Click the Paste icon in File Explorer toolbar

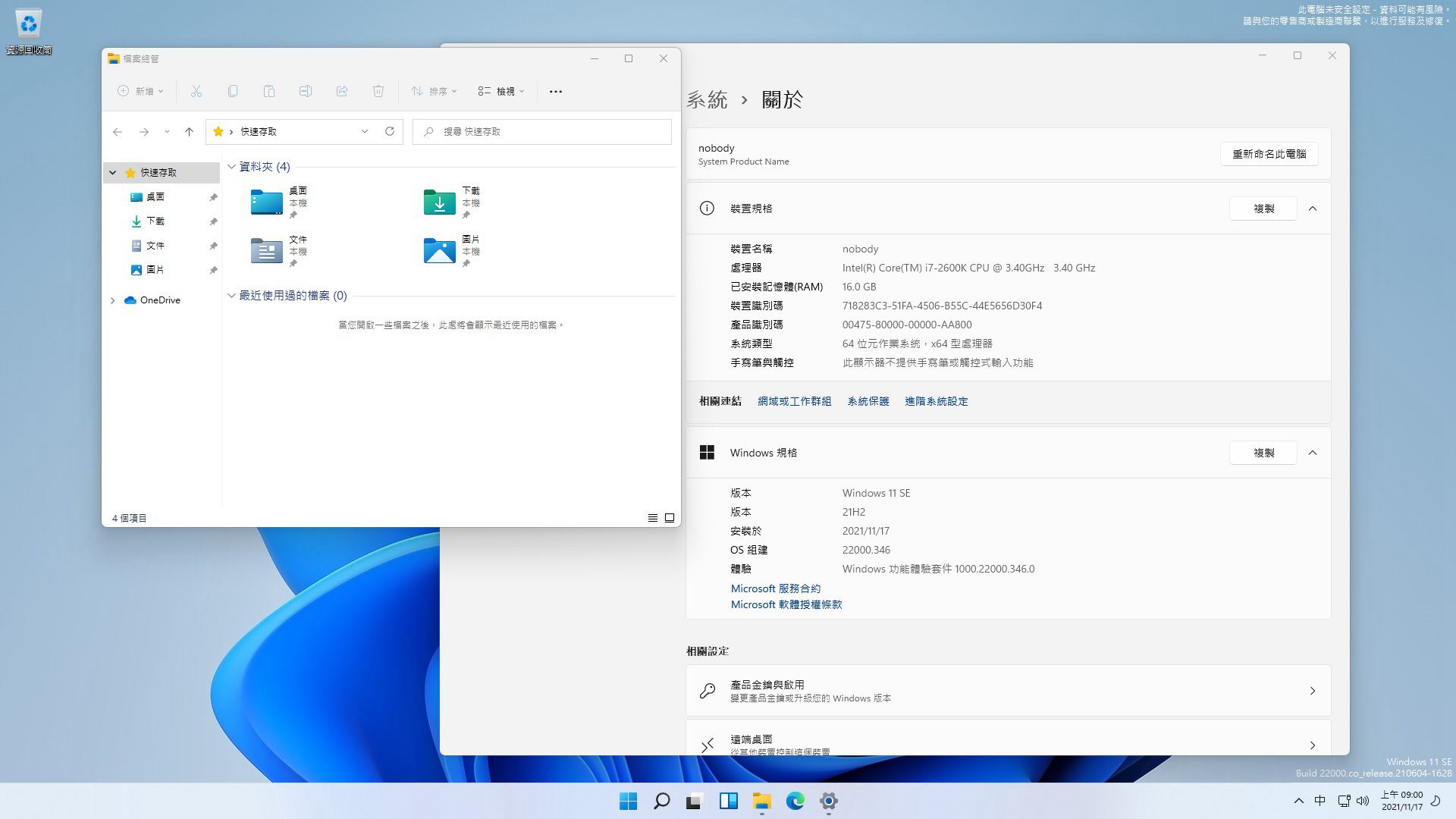tap(269, 91)
